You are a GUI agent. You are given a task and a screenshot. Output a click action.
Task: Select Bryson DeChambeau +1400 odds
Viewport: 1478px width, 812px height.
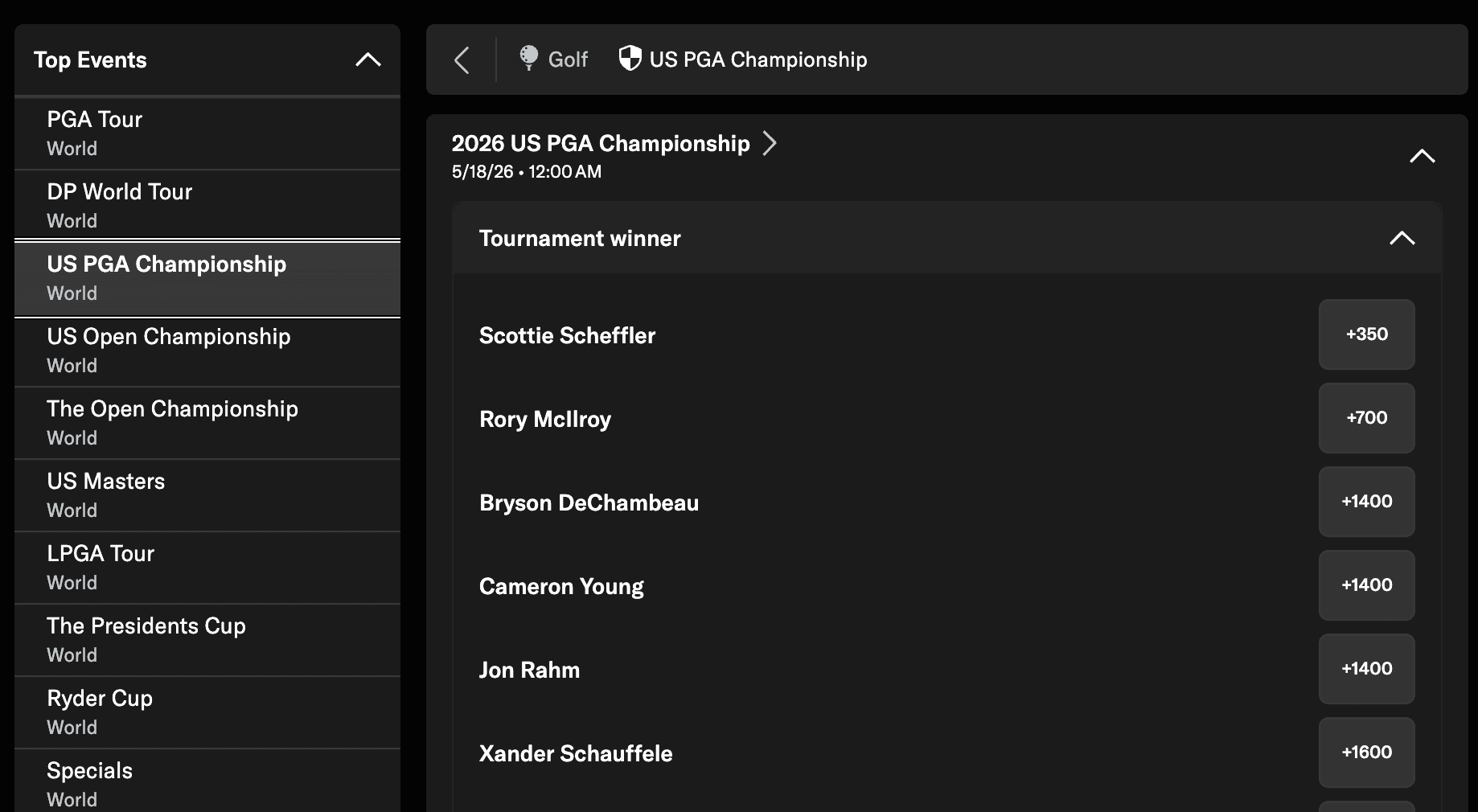point(1366,502)
